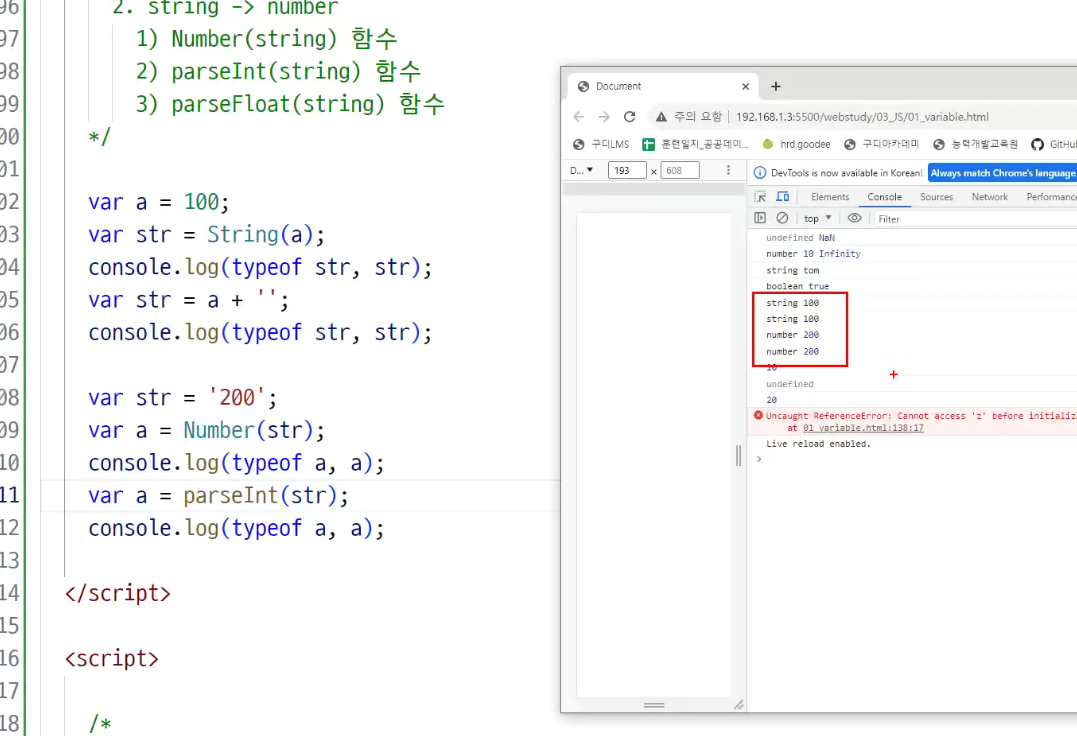Image resolution: width=1077 pixels, height=736 pixels.
Task: Open the 훈련일지_공공데이 bookmark
Action: coord(695,144)
